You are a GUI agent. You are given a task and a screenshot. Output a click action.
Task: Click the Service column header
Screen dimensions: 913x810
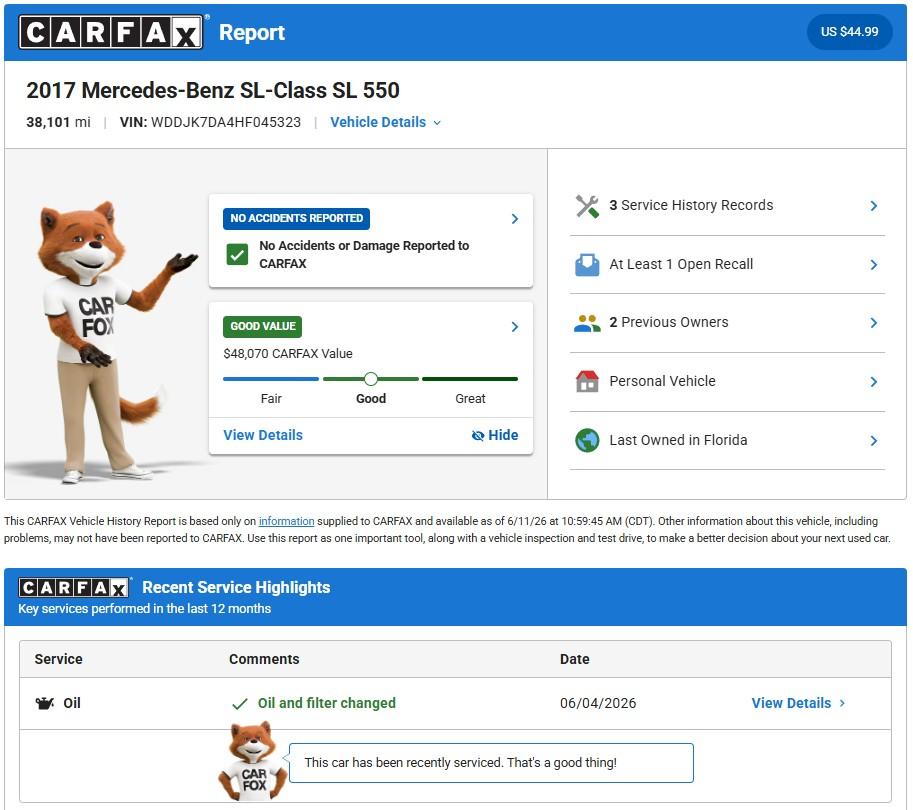(x=58, y=659)
